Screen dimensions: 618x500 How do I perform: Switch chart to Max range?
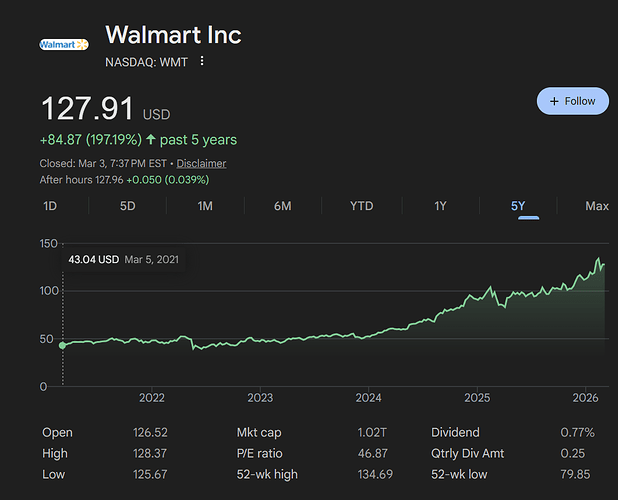pyautogui.click(x=597, y=206)
